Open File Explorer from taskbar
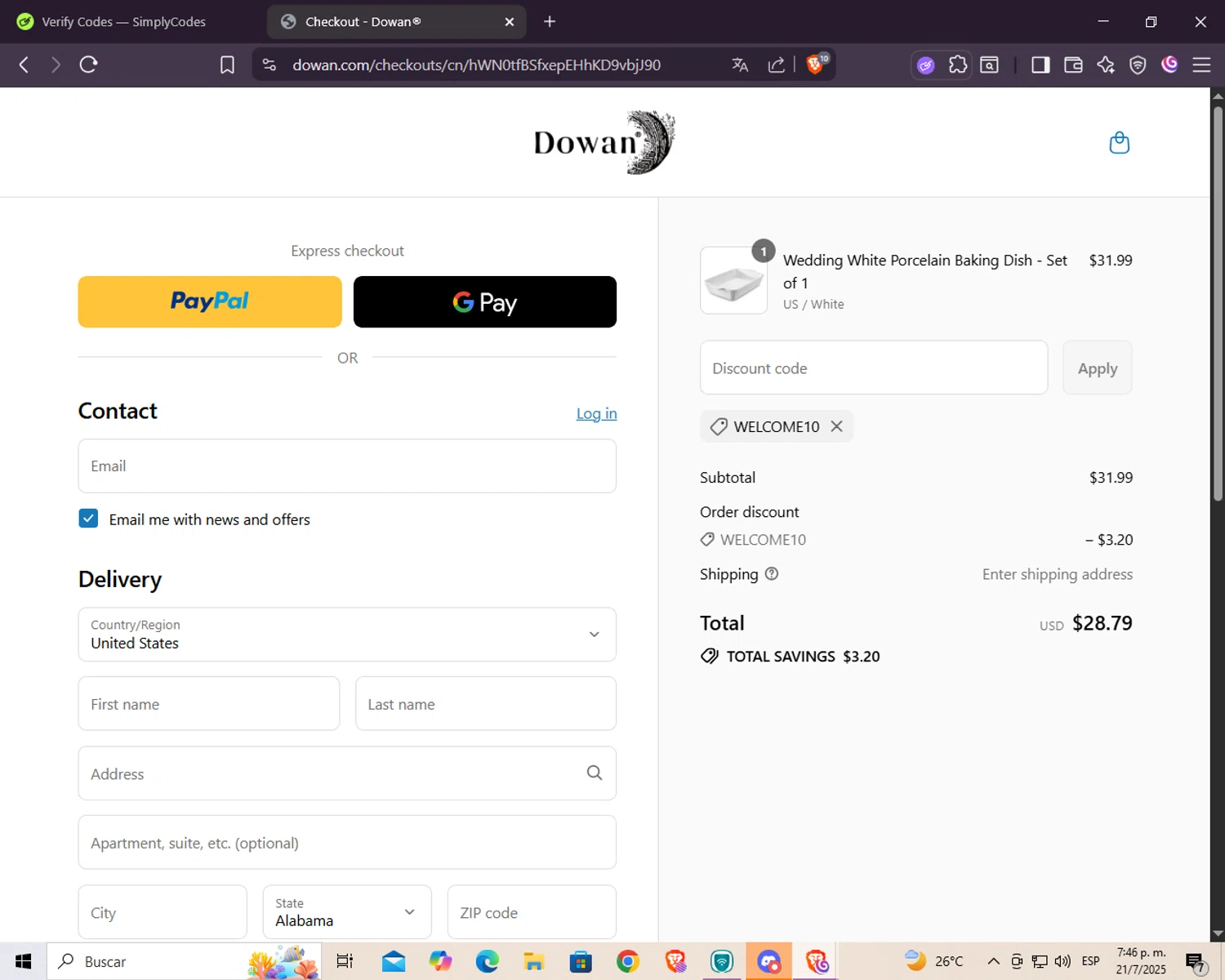The image size is (1225, 980). [534, 961]
